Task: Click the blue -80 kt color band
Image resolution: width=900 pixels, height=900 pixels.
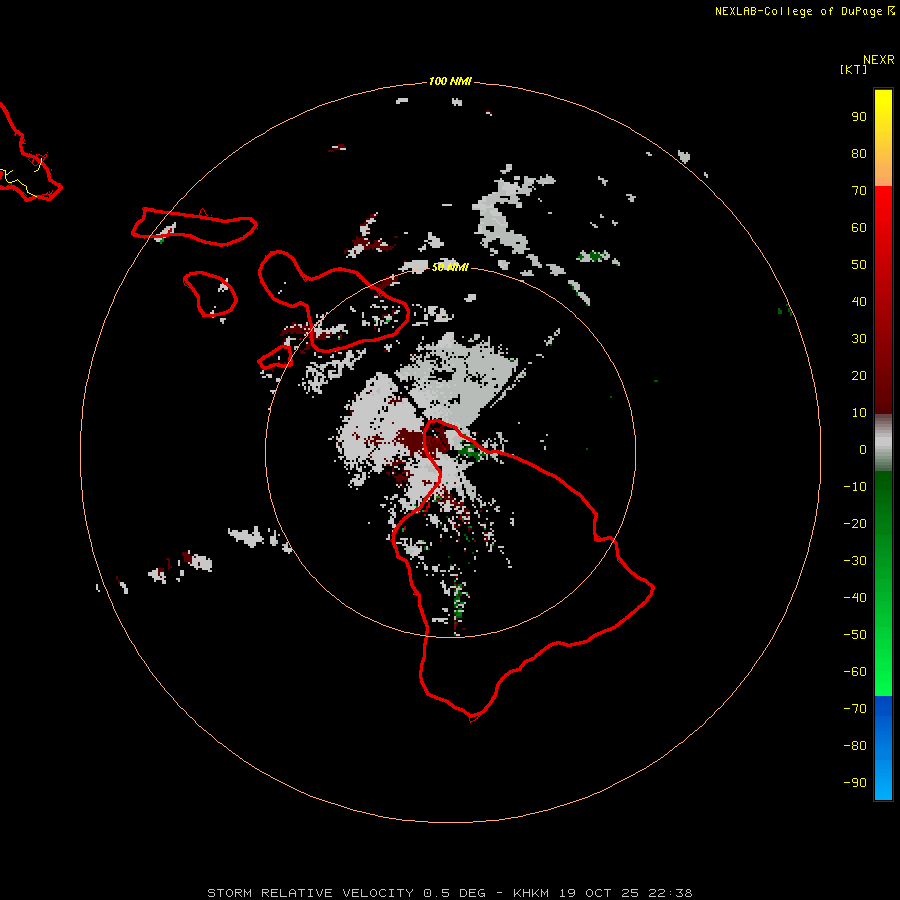Action: pos(883,746)
